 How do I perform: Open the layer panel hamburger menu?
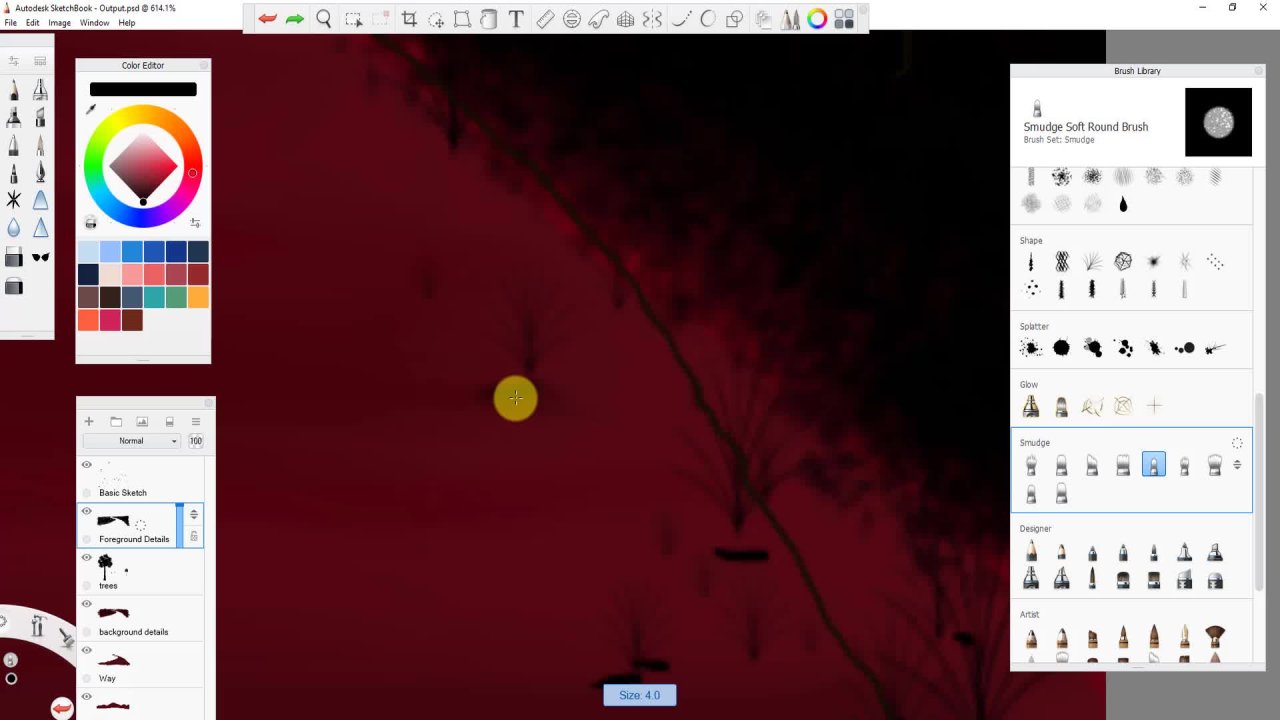[x=196, y=422]
